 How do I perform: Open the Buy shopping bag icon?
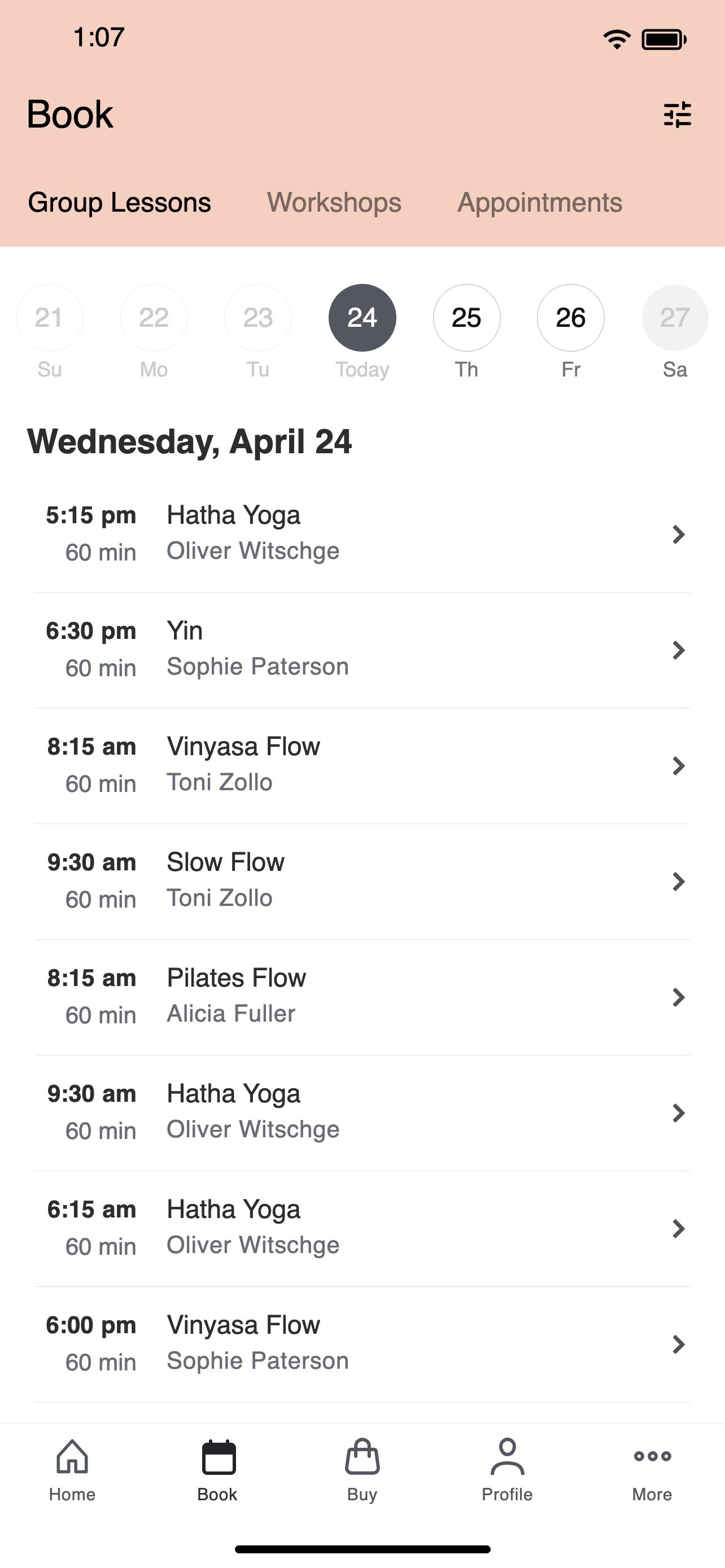tap(362, 1456)
